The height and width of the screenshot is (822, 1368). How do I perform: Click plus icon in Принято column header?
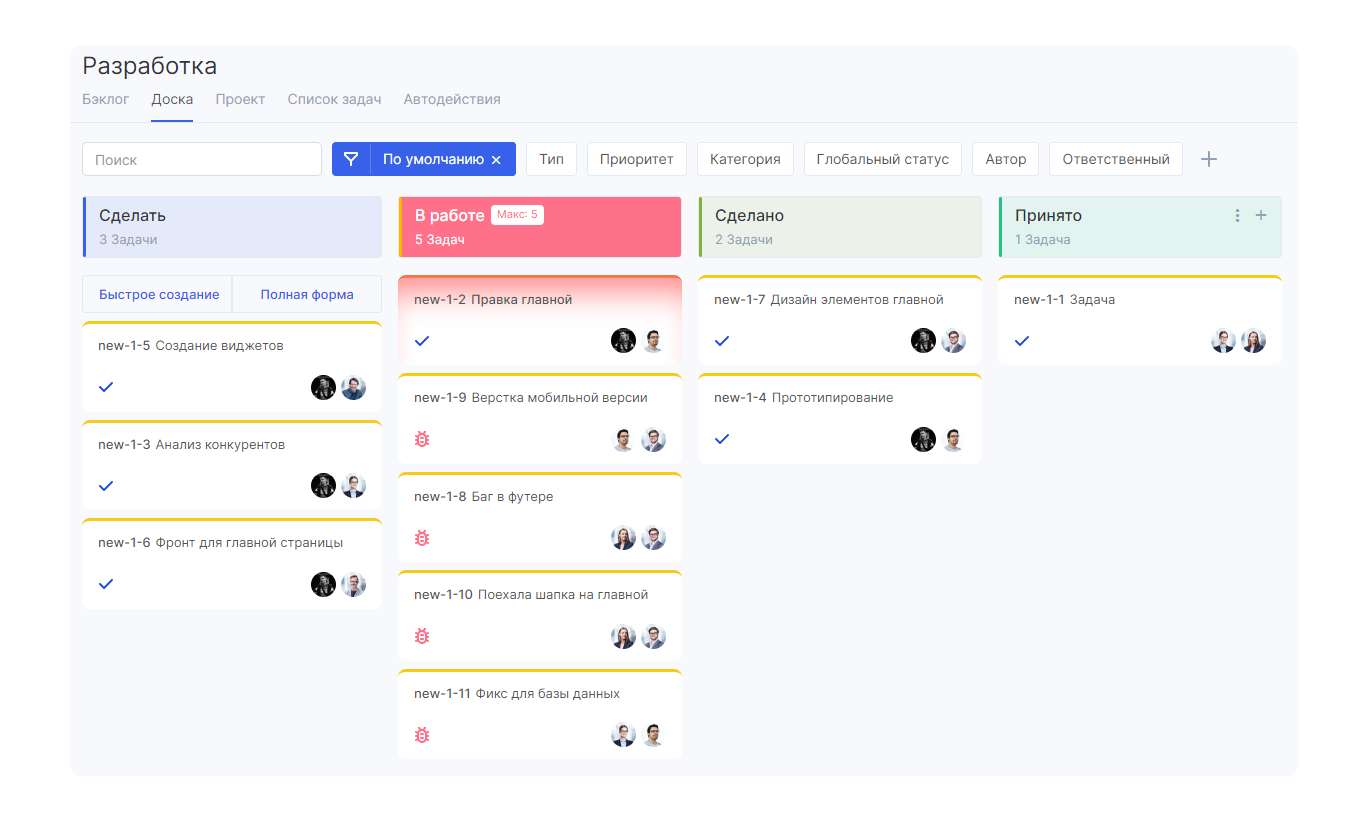[x=1261, y=216]
